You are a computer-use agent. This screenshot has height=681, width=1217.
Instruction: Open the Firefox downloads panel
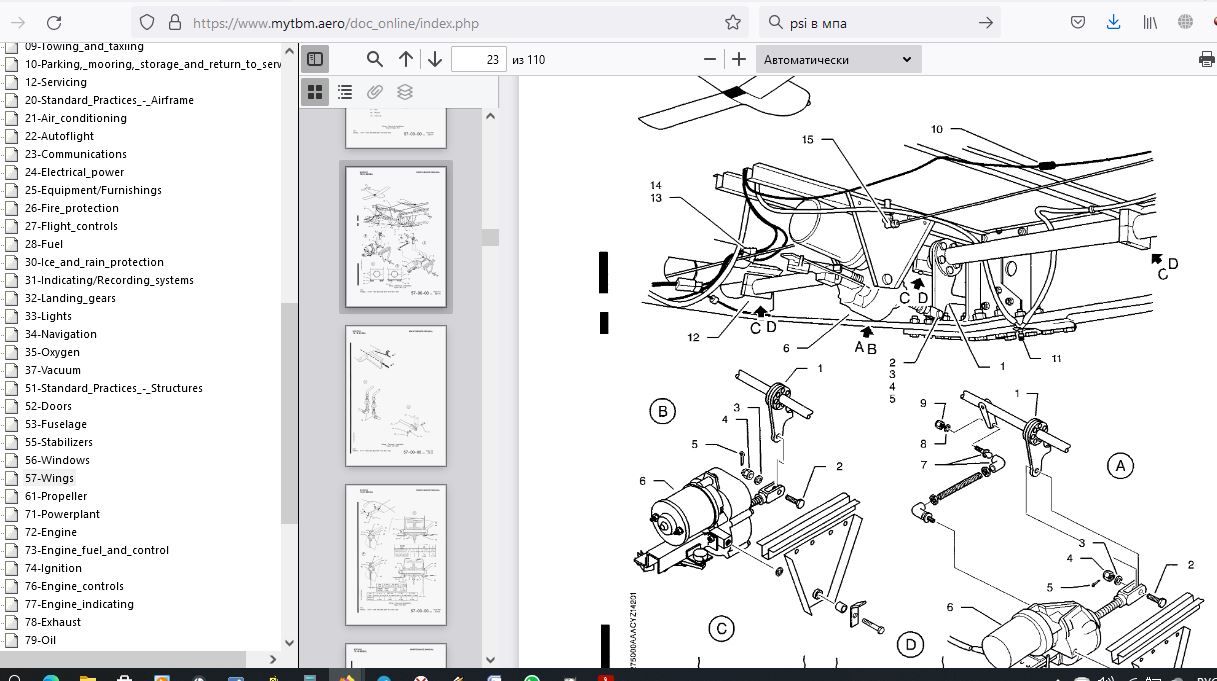1113,22
